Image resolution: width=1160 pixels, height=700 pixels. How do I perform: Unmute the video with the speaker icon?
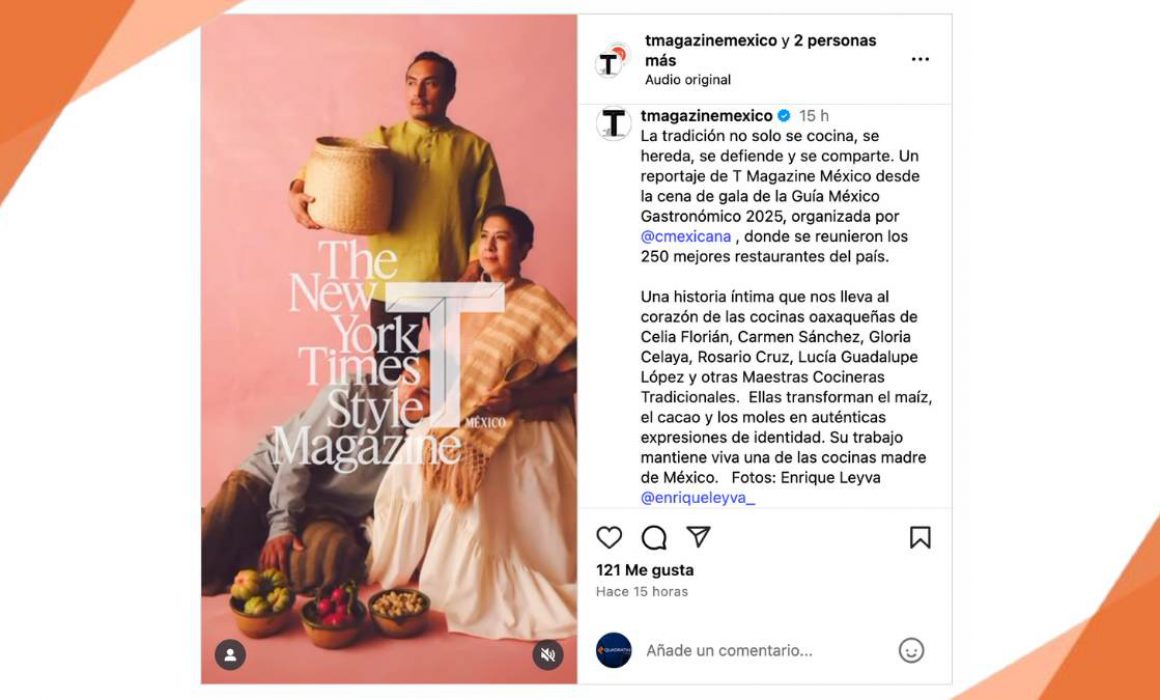[547, 655]
